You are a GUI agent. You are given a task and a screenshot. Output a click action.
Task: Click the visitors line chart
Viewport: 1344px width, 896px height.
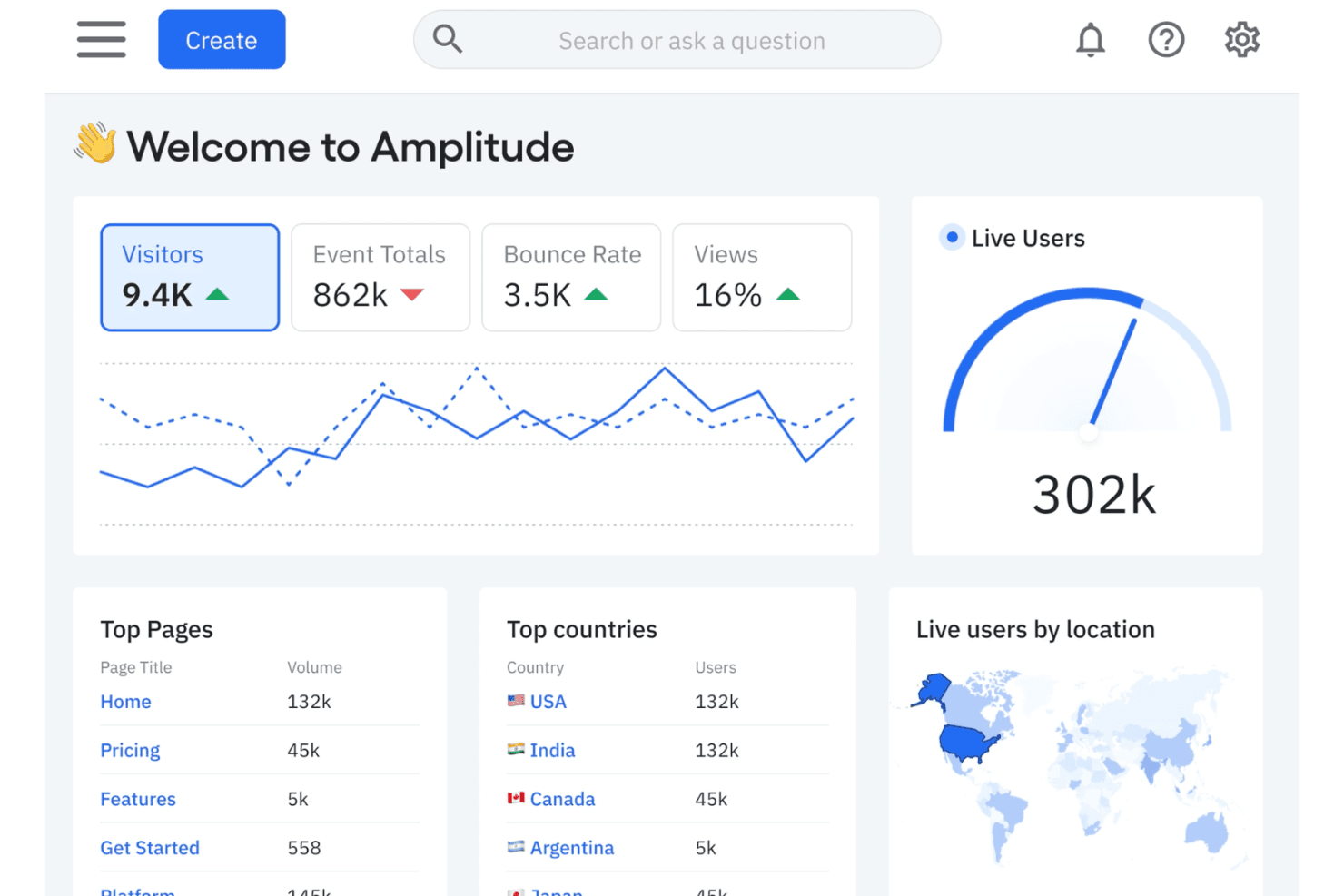(477, 443)
